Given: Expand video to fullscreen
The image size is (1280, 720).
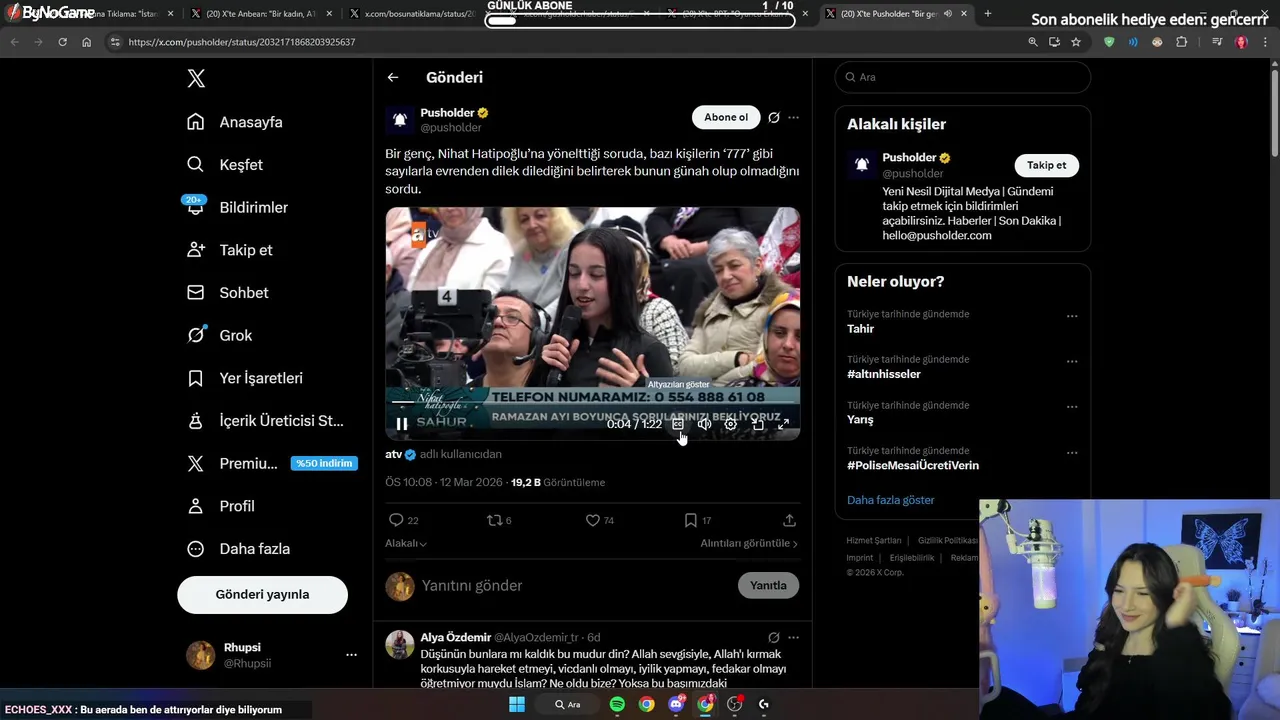Looking at the screenshot, I should [784, 424].
